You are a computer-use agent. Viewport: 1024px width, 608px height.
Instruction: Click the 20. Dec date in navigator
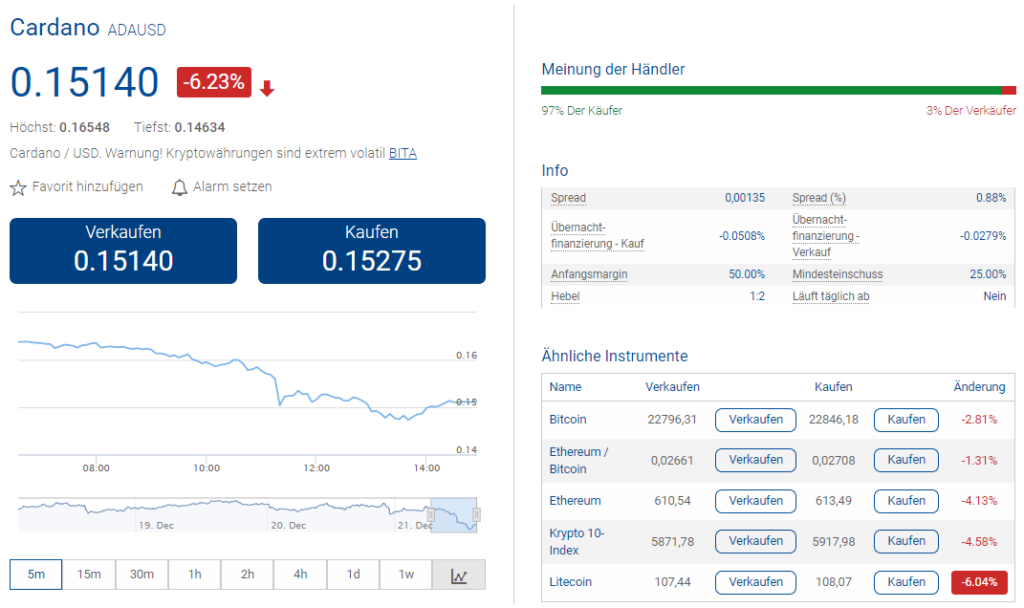coord(288,525)
